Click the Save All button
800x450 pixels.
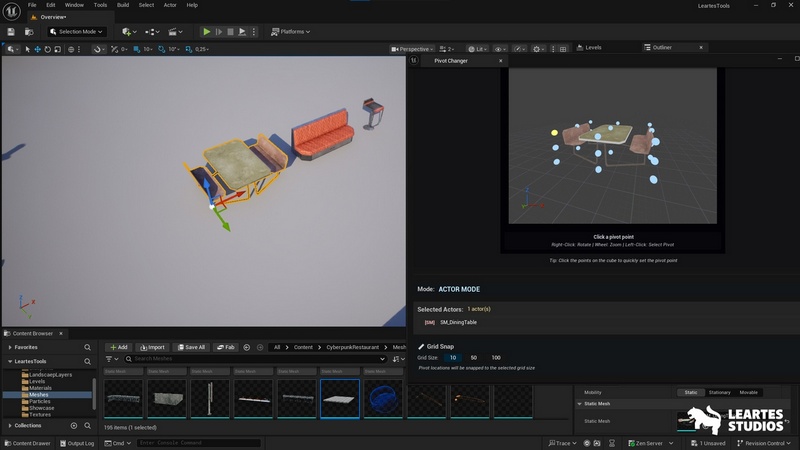(x=190, y=347)
